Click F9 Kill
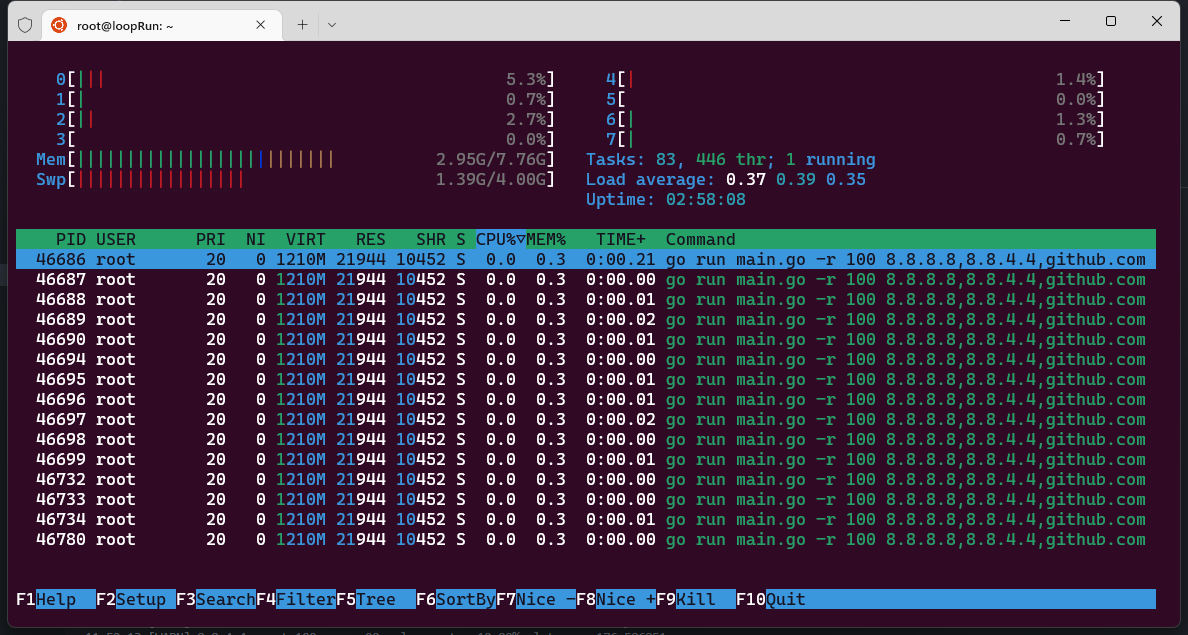1188x635 pixels. (696, 599)
